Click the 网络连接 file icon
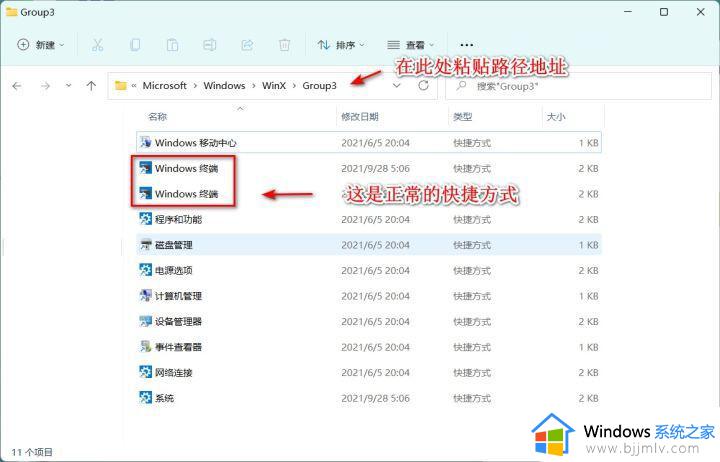 pos(146,372)
